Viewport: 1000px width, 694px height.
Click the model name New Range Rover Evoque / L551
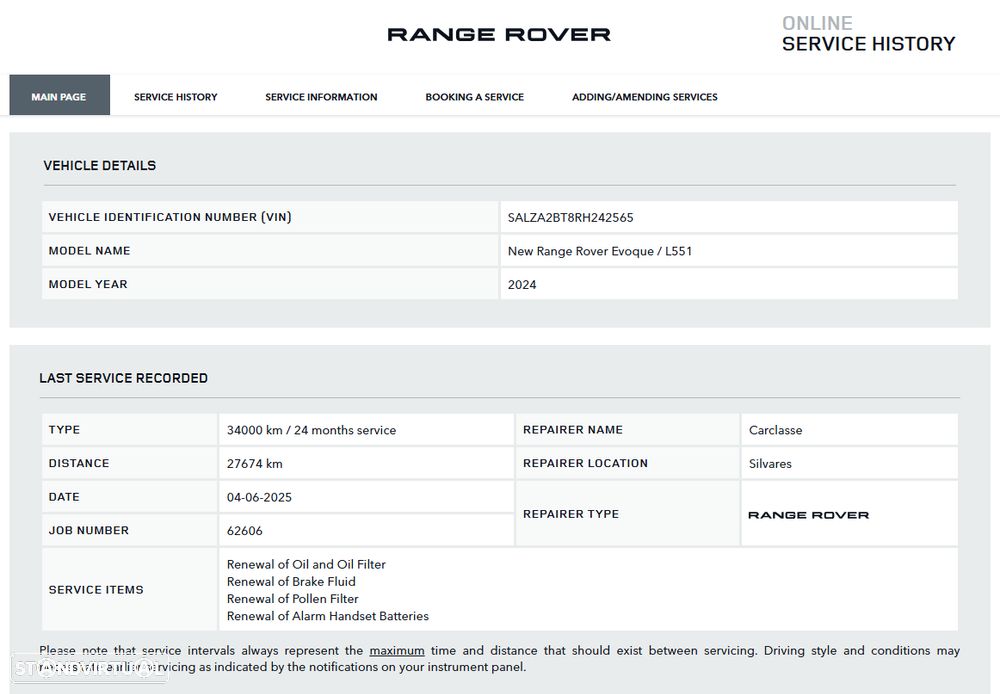[599, 251]
